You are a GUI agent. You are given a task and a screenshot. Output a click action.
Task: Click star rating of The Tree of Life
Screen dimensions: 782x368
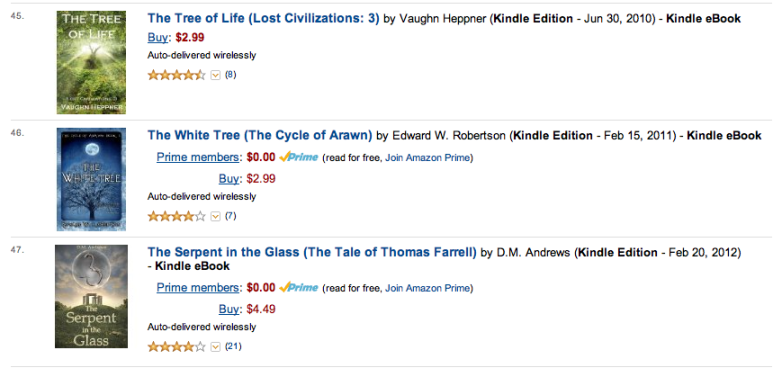click(177, 75)
